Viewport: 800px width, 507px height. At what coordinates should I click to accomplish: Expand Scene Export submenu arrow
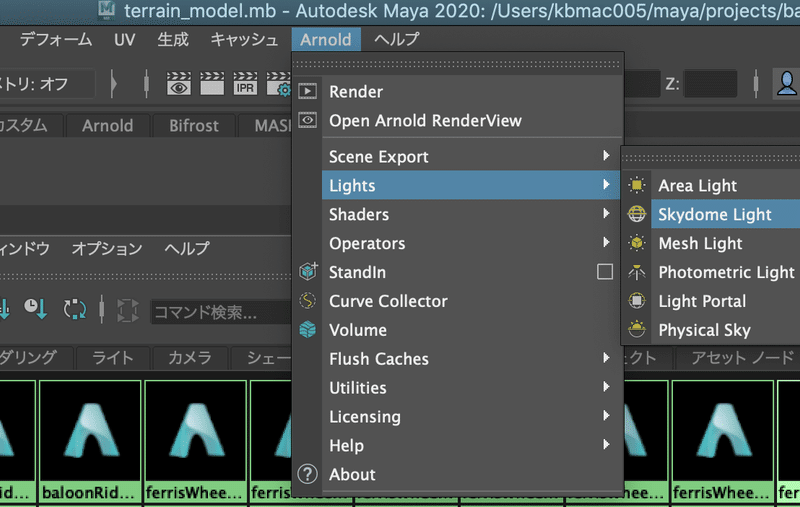(606, 155)
